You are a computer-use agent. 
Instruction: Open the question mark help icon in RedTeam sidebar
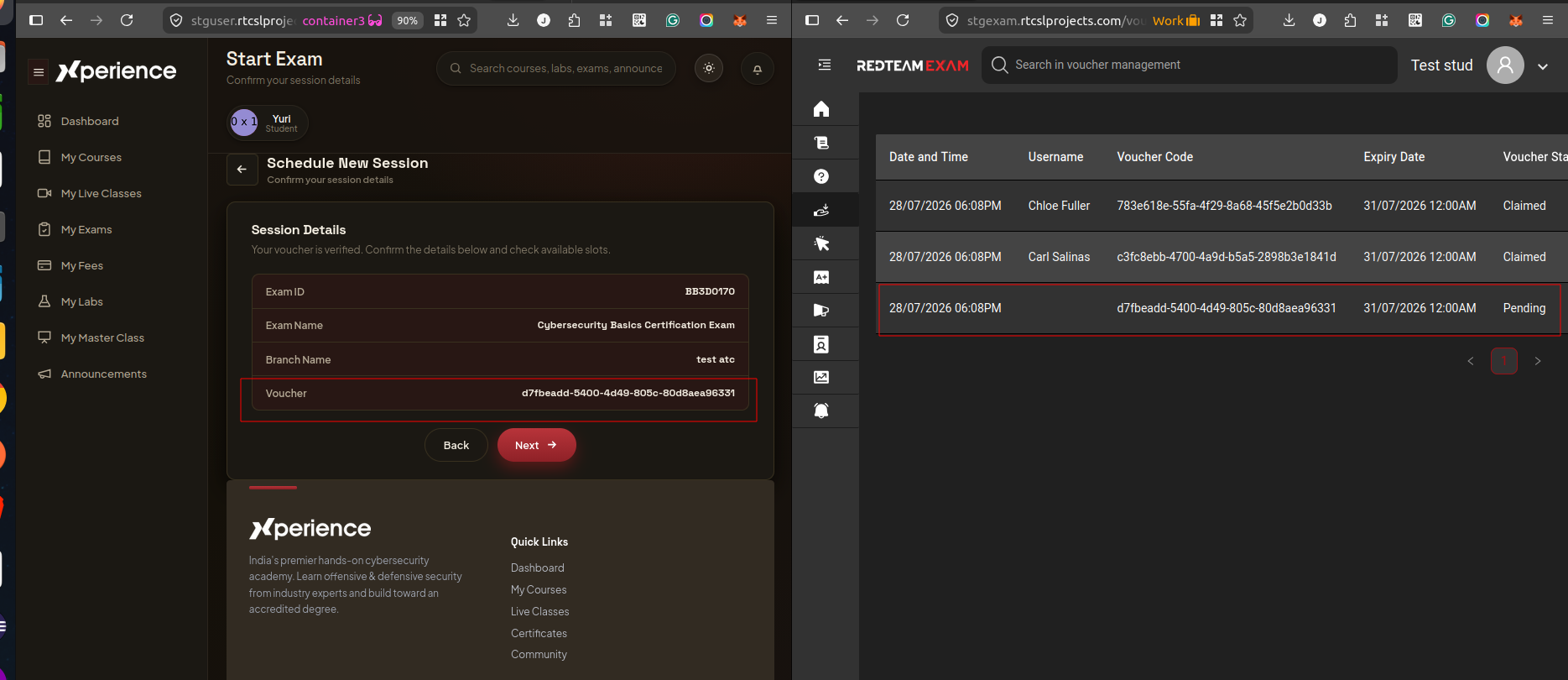[821, 176]
